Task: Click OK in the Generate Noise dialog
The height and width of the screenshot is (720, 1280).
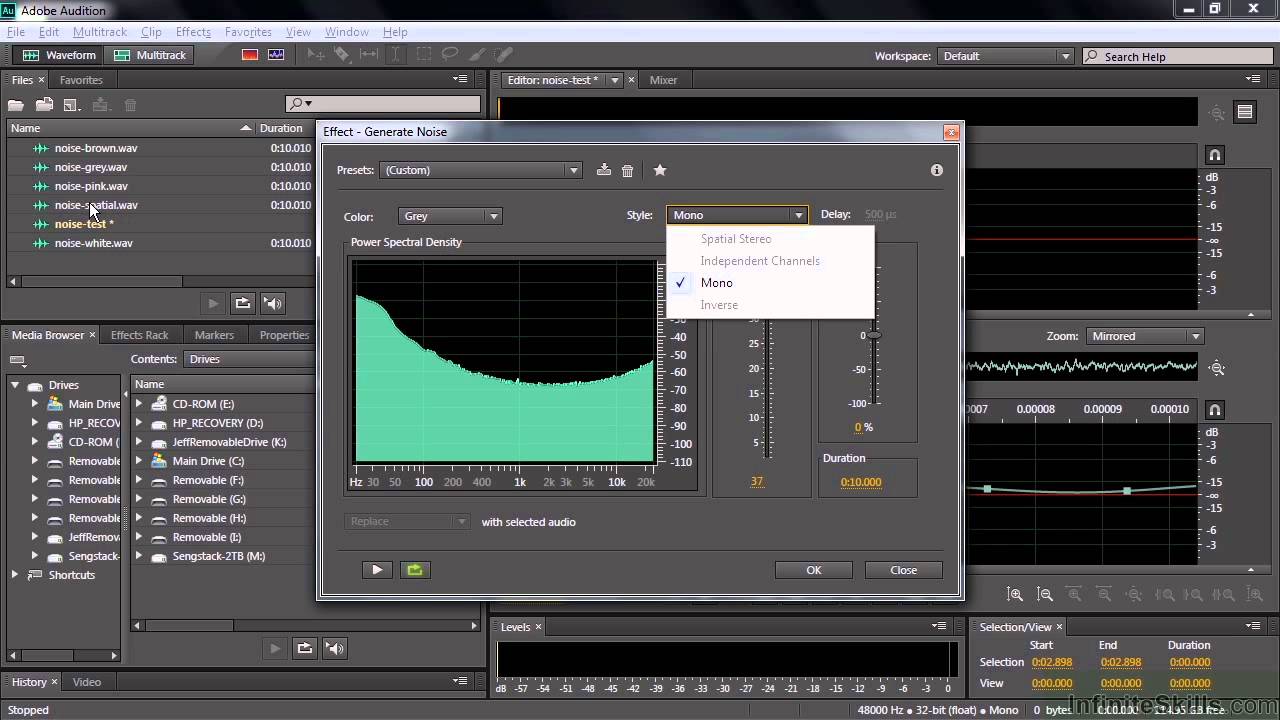Action: (814, 570)
